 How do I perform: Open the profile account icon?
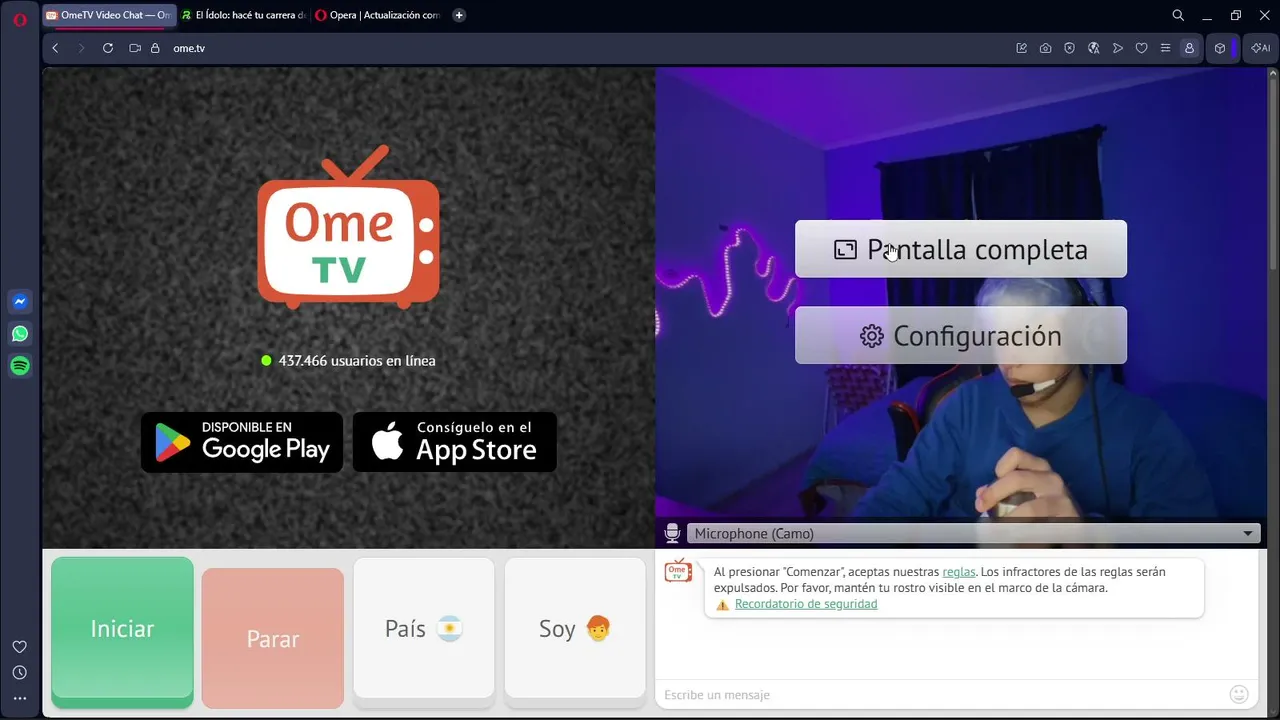coord(1189,48)
